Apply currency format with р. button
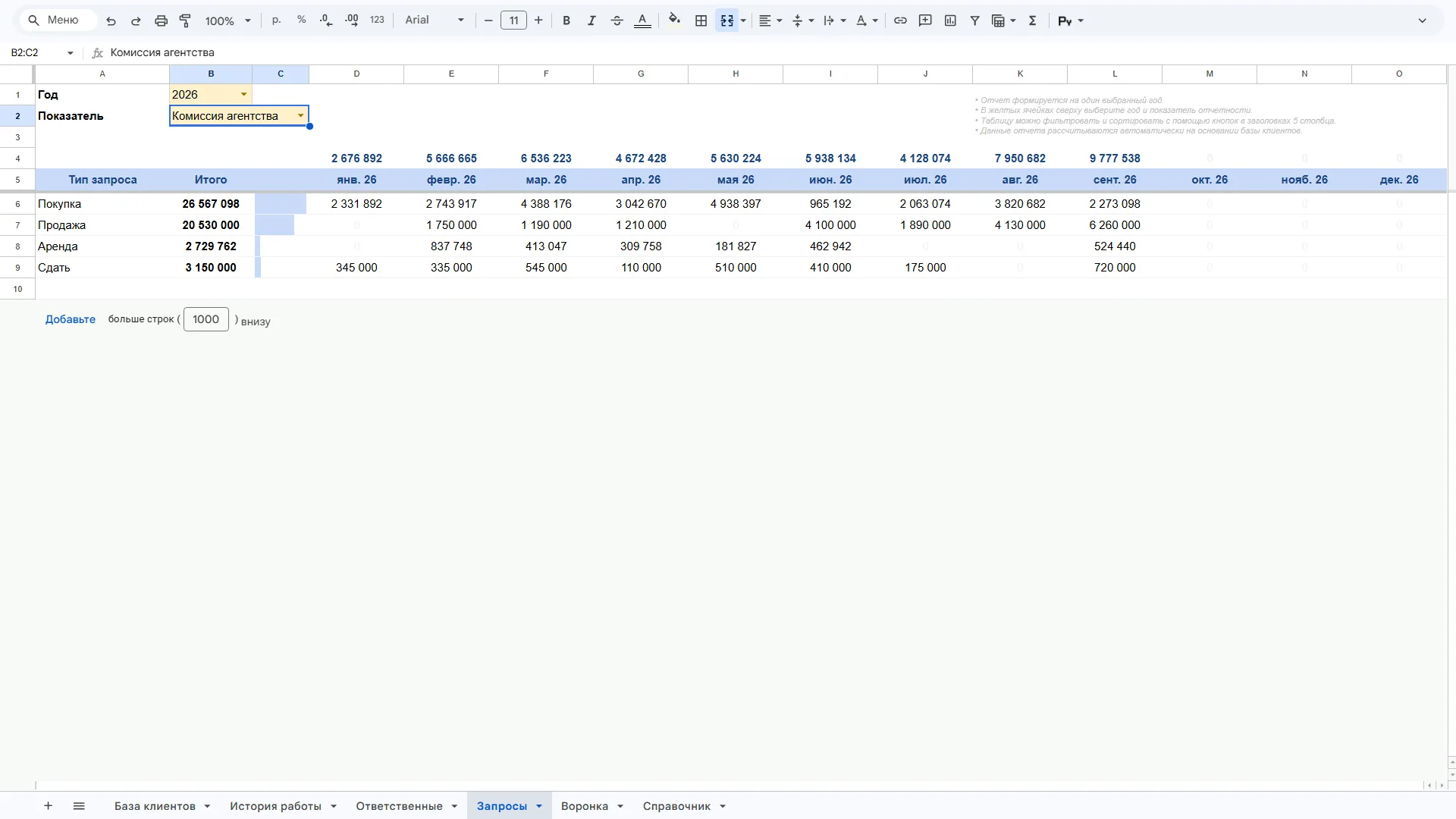 pyautogui.click(x=276, y=20)
